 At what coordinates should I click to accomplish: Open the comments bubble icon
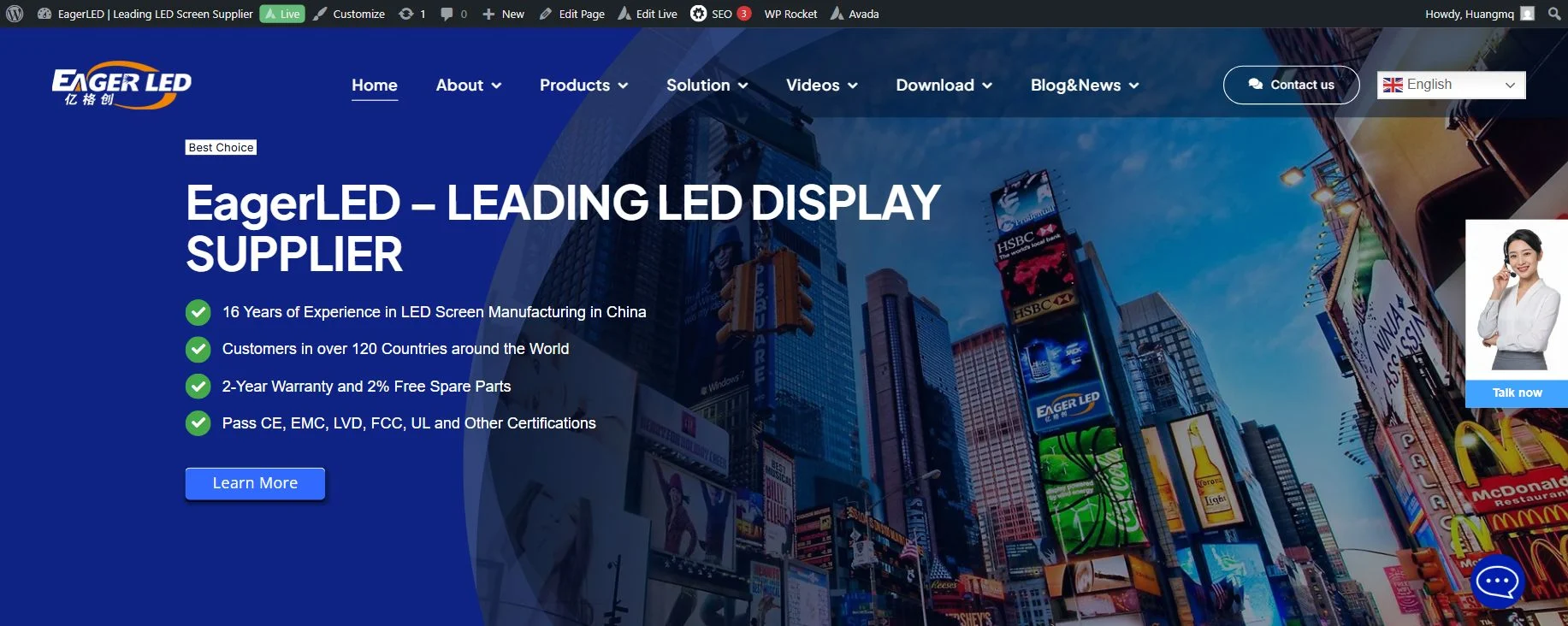[x=447, y=14]
